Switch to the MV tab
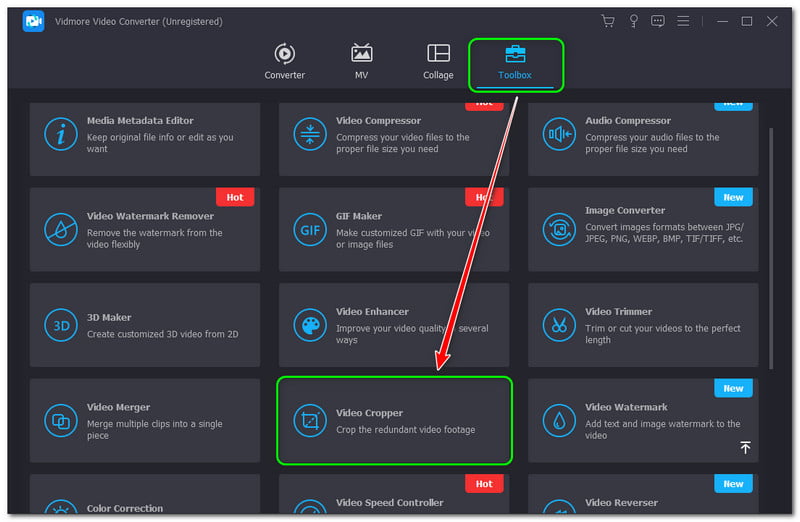The image size is (800, 522). [x=361, y=61]
